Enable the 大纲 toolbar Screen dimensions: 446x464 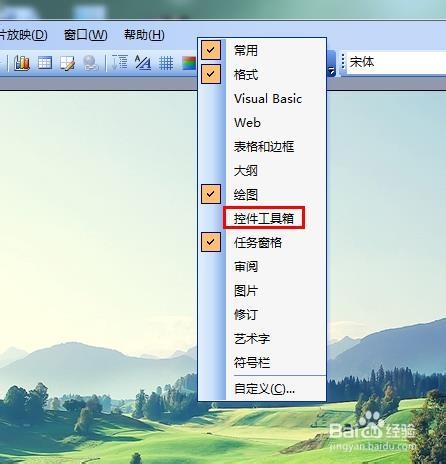pyautogui.click(x=262, y=170)
